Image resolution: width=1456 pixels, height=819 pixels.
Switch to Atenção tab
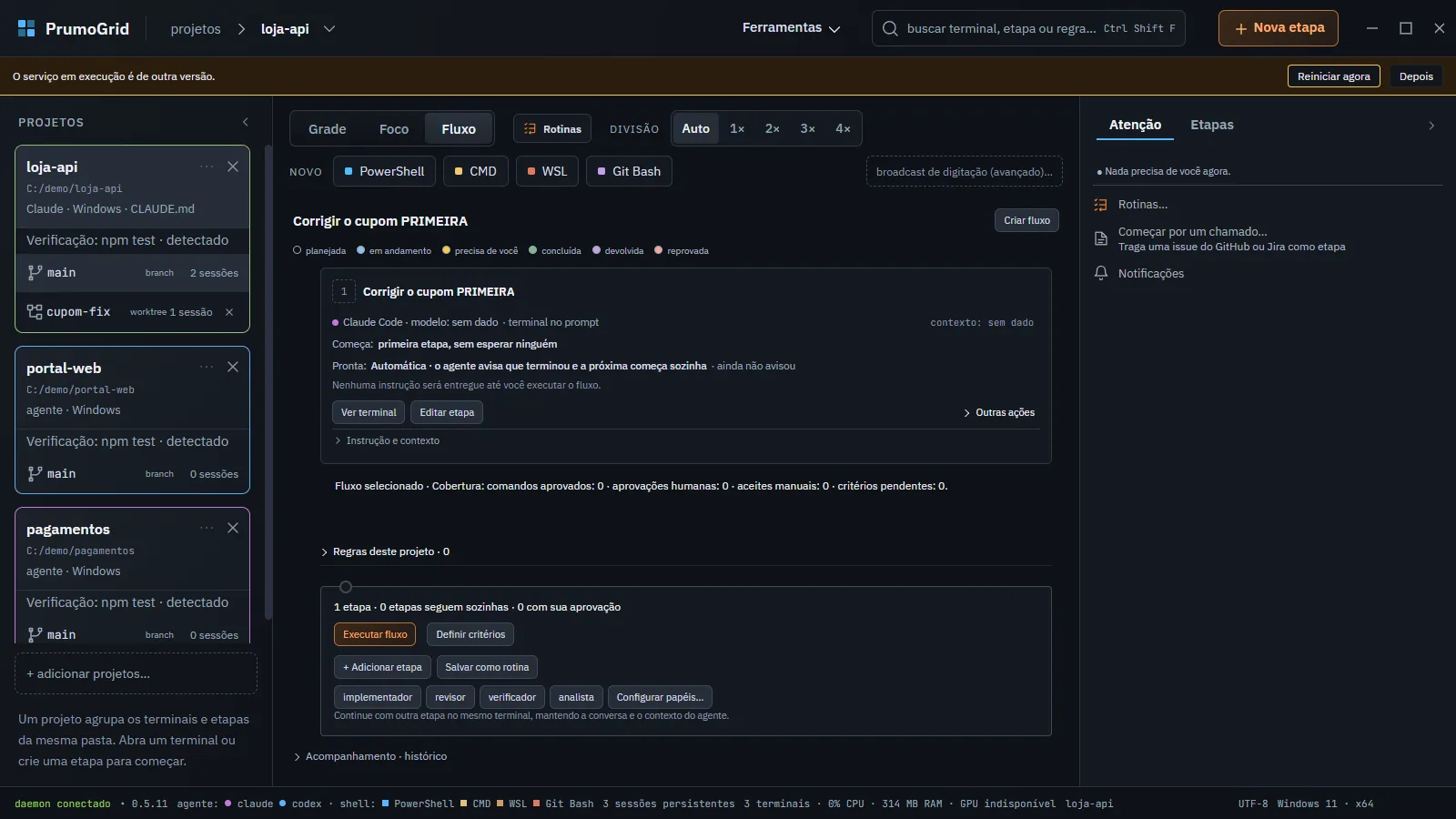point(1135,125)
